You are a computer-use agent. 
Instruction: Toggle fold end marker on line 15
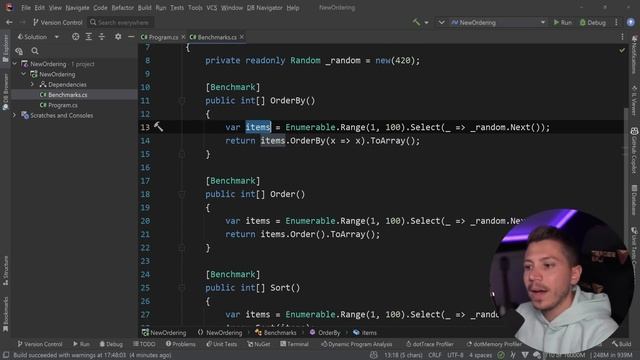pos(182,154)
